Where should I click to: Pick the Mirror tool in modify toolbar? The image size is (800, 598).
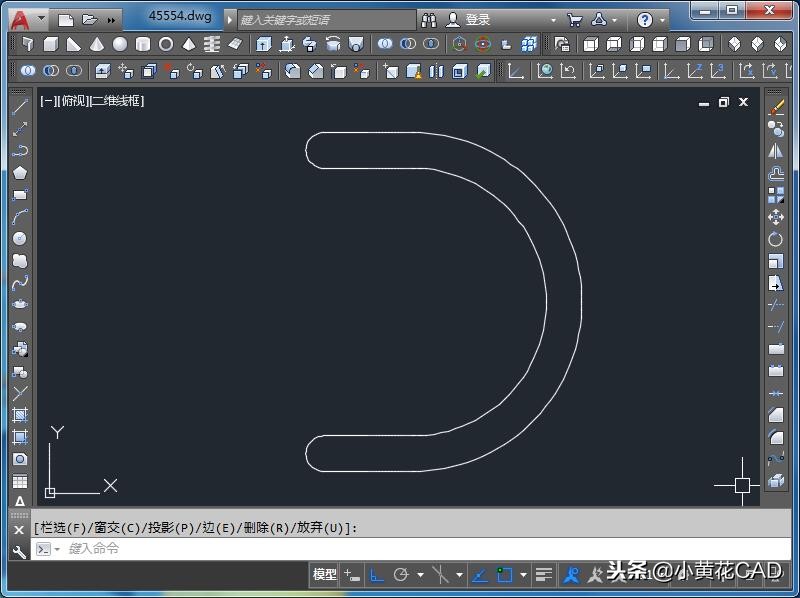[776, 151]
